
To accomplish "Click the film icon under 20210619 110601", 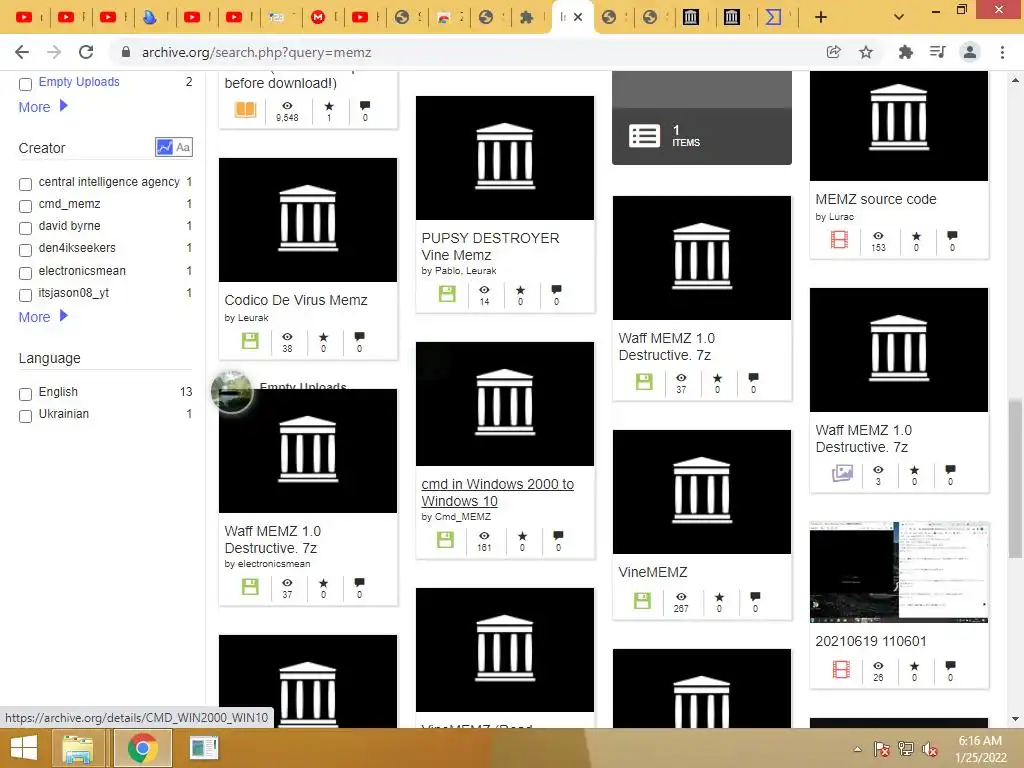I will pos(841,669).
